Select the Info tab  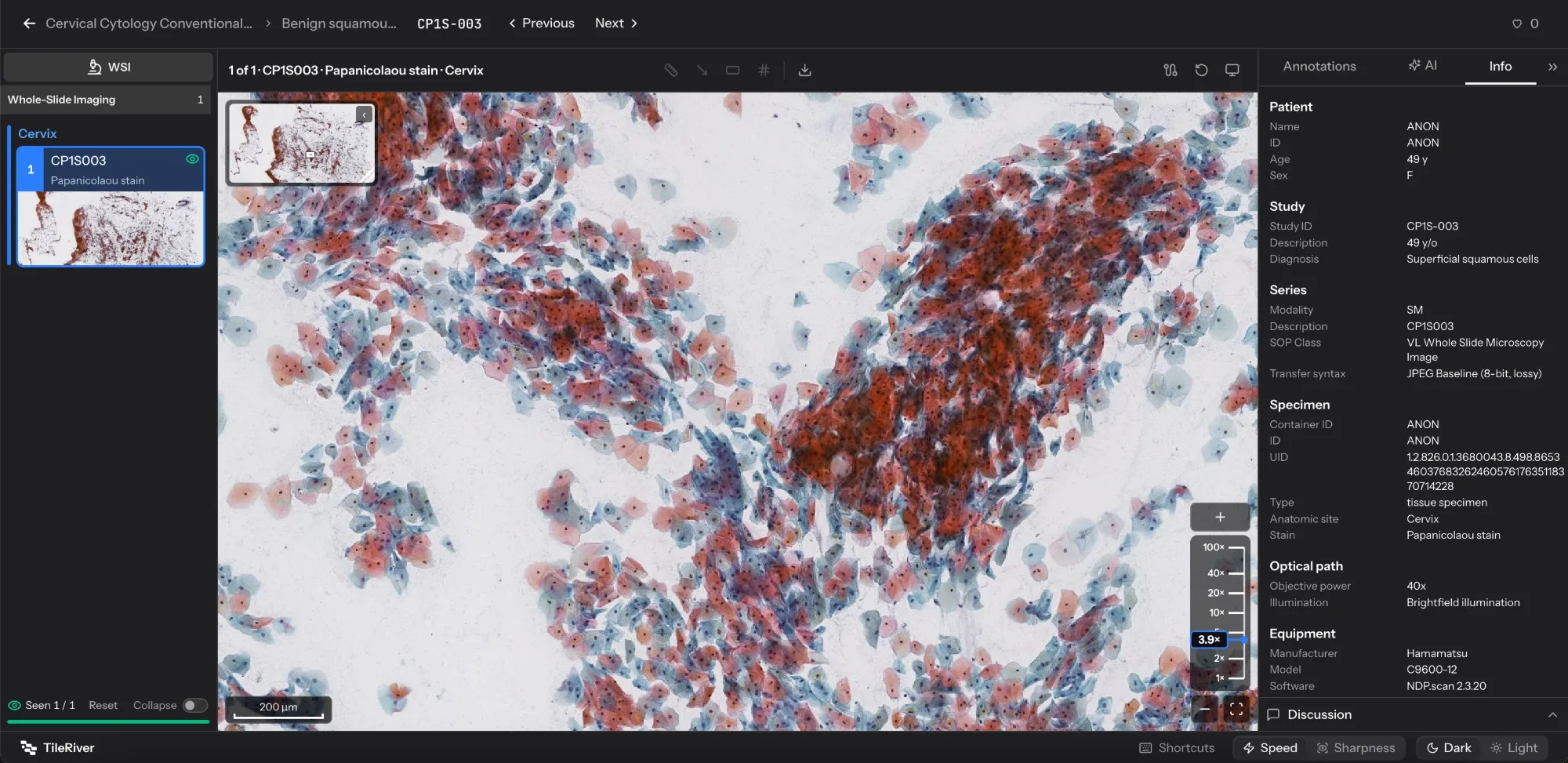[x=1500, y=67]
